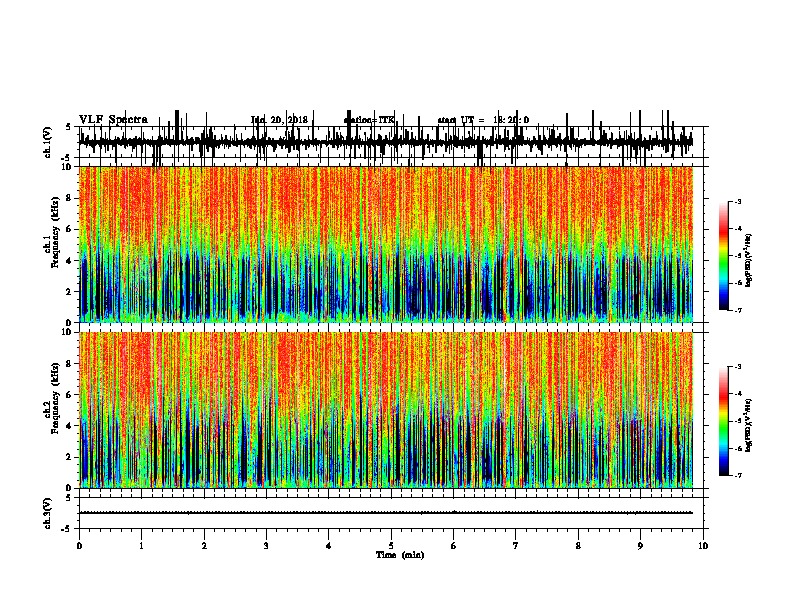
Task: Click the 'VLF Spectra' title text
Action: click(113, 120)
